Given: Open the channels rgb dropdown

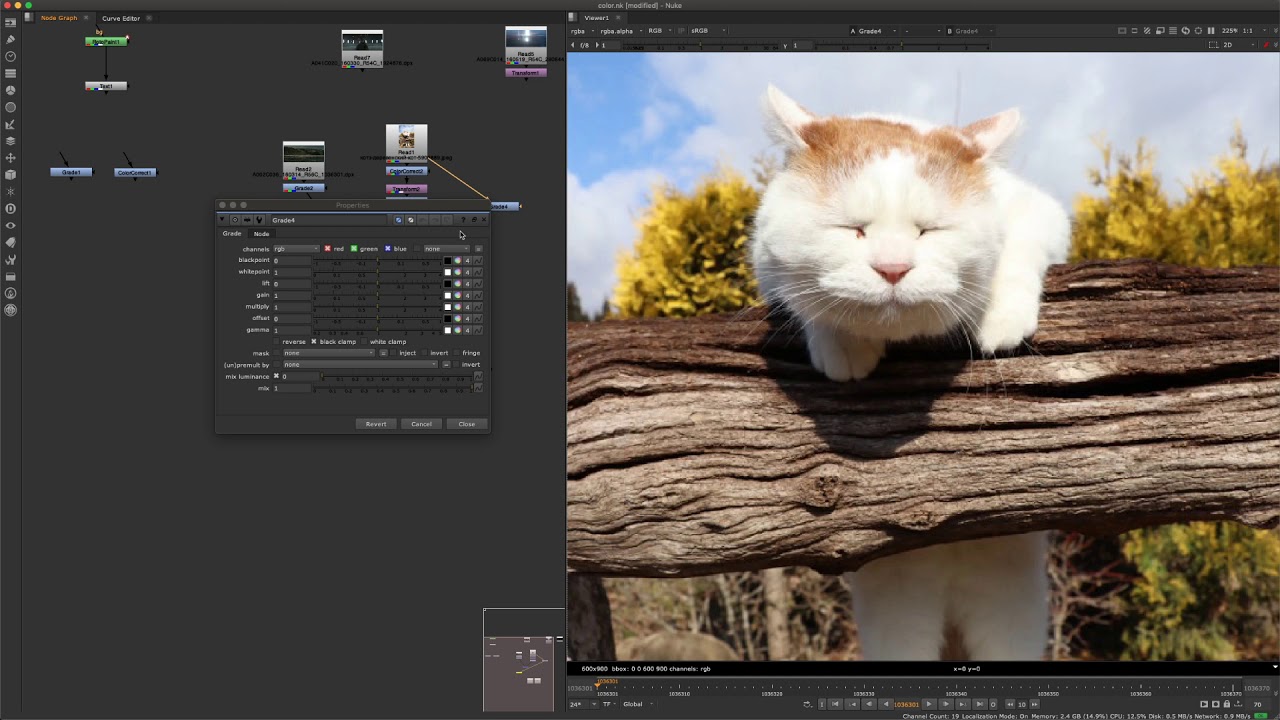Looking at the screenshot, I should click(296, 249).
